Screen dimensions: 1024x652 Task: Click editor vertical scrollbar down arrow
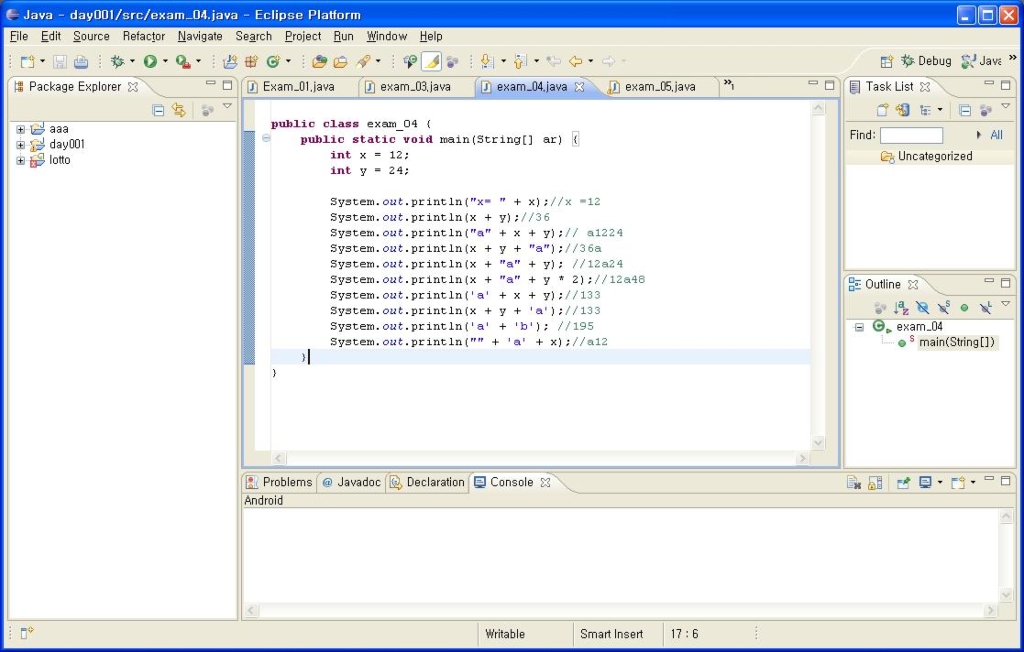click(x=818, y=443)
